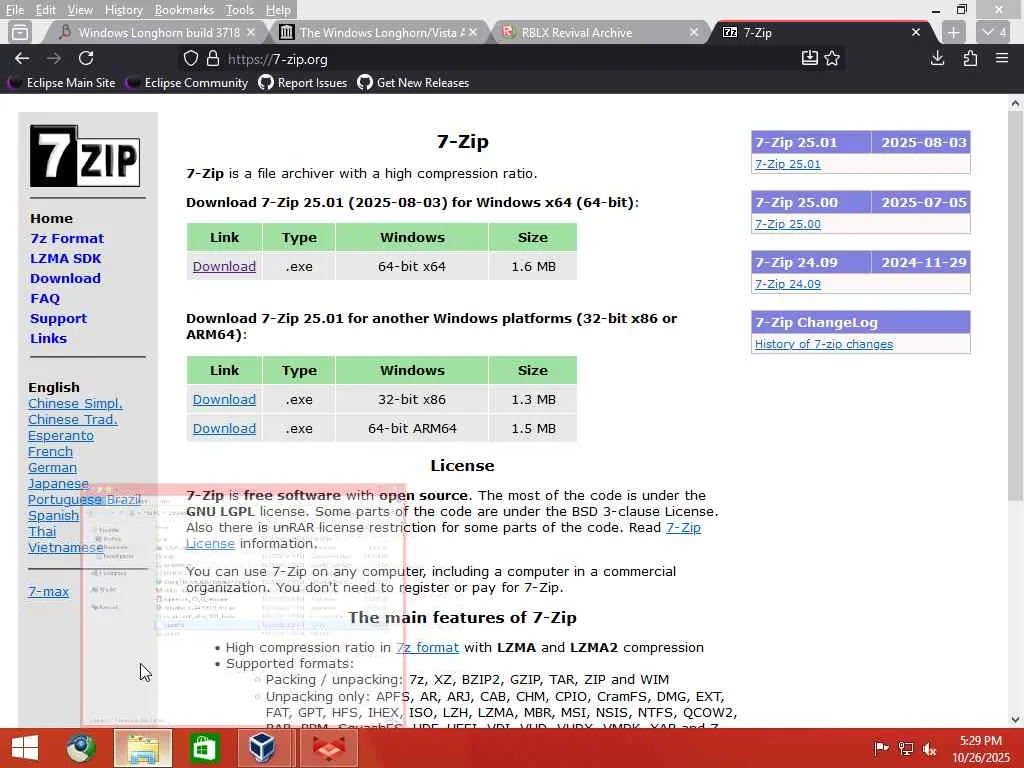Open History of 7-zip changes link
1024x768 pixels.
tap(824, 344)
